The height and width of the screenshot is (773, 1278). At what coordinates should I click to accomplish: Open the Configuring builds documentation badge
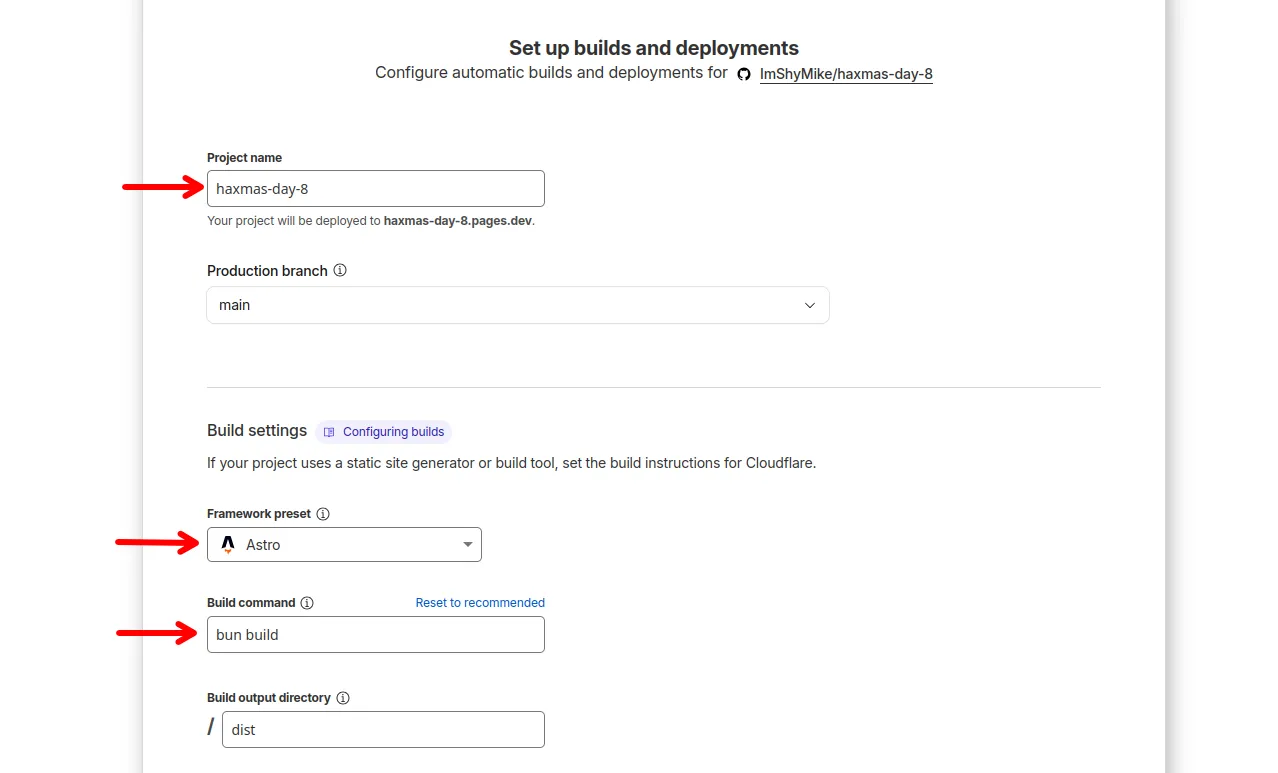[x=383, y=431]
